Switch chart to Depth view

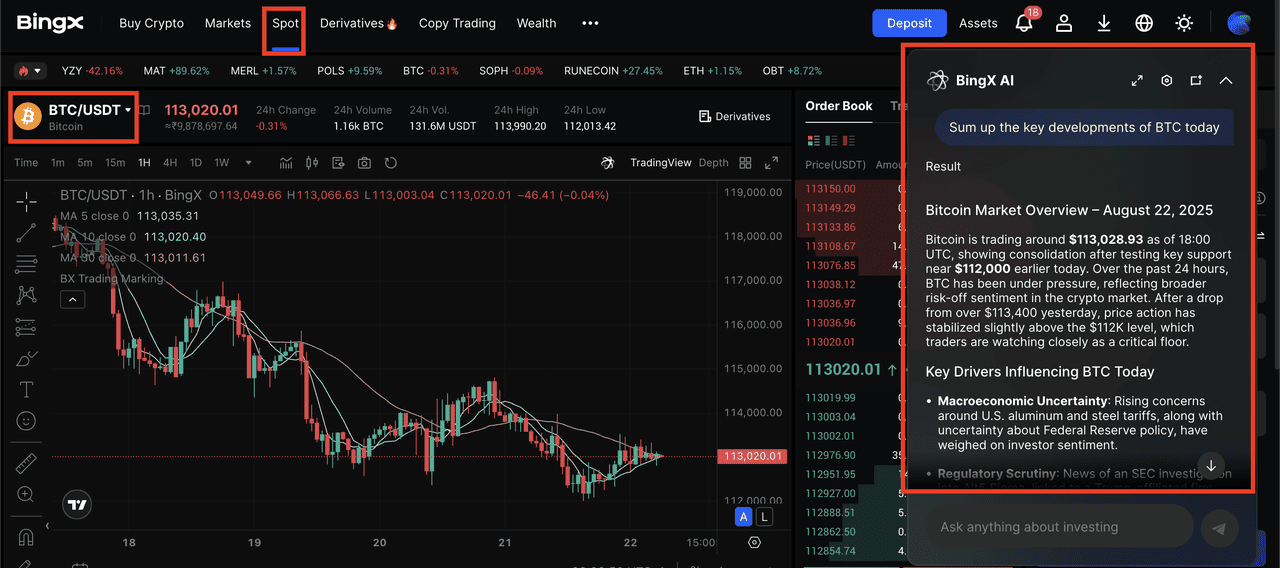[x=713, y=163]
